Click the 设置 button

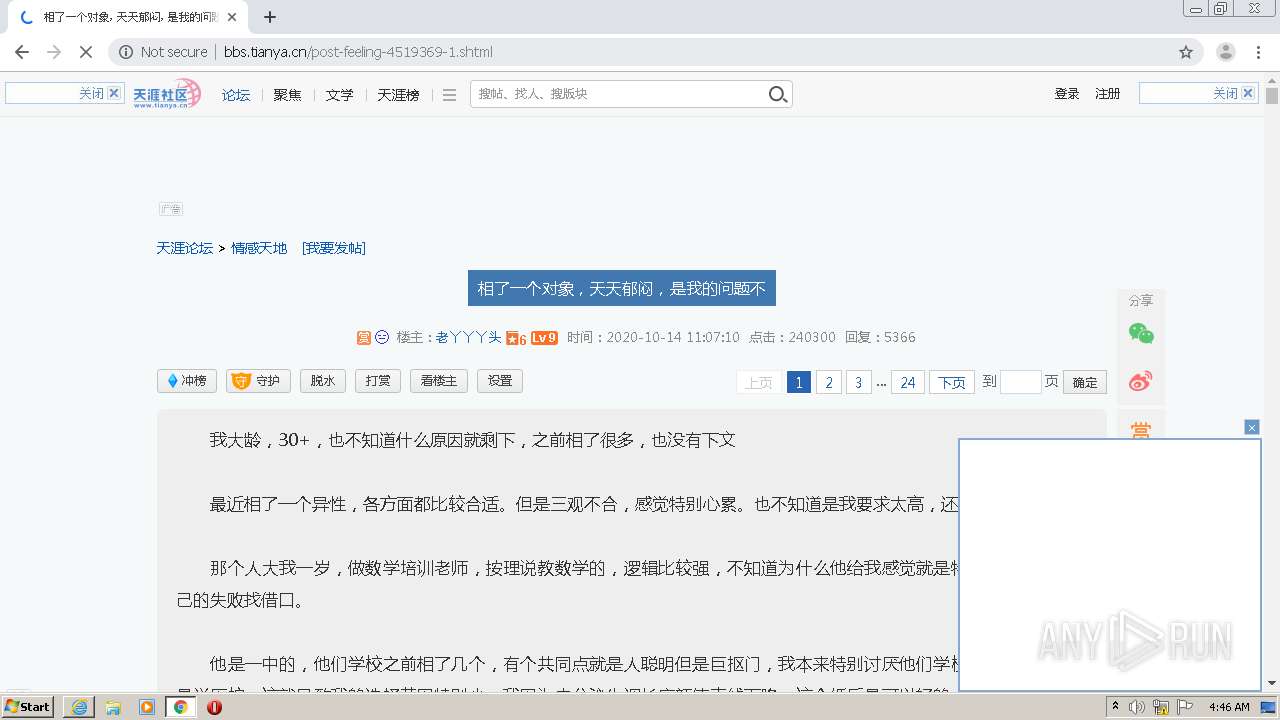(x=500, y=381)
